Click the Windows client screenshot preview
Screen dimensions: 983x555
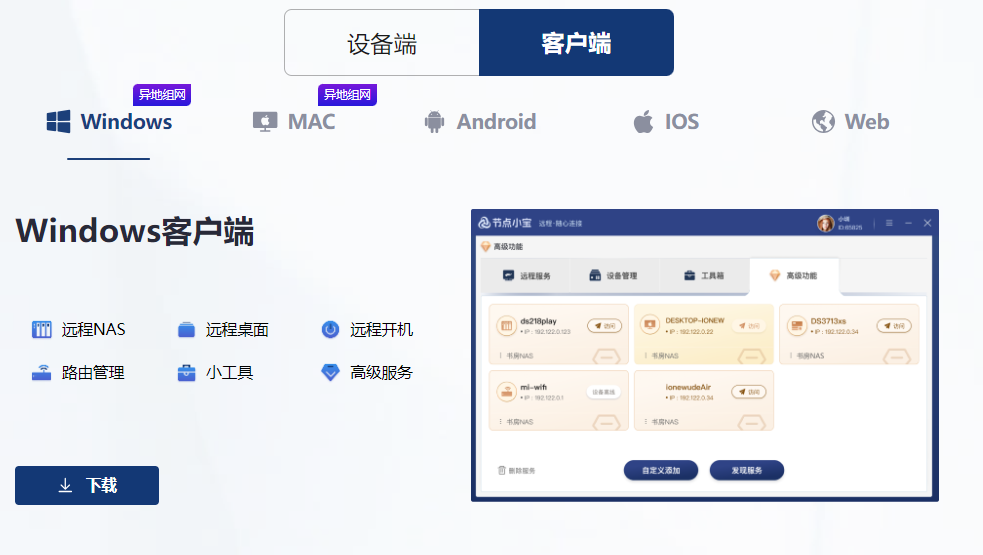pyautogui.click(x=704, y=355)
